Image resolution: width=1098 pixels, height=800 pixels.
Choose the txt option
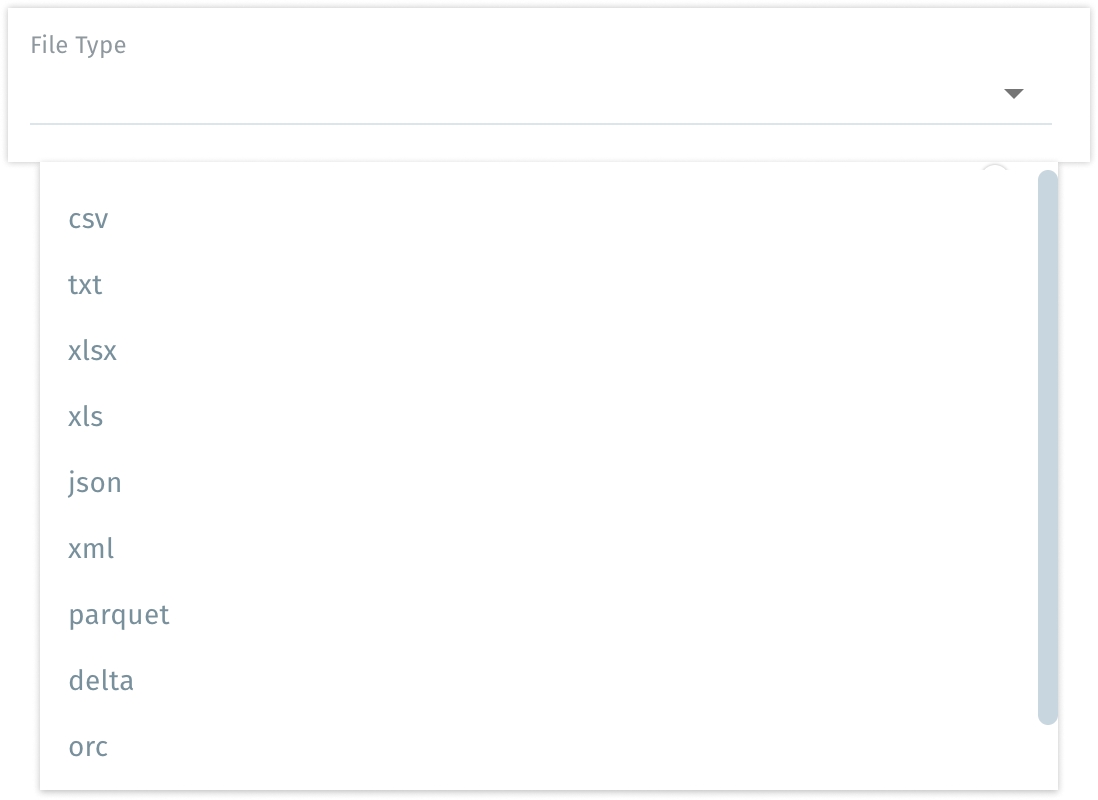pos(85,285)
